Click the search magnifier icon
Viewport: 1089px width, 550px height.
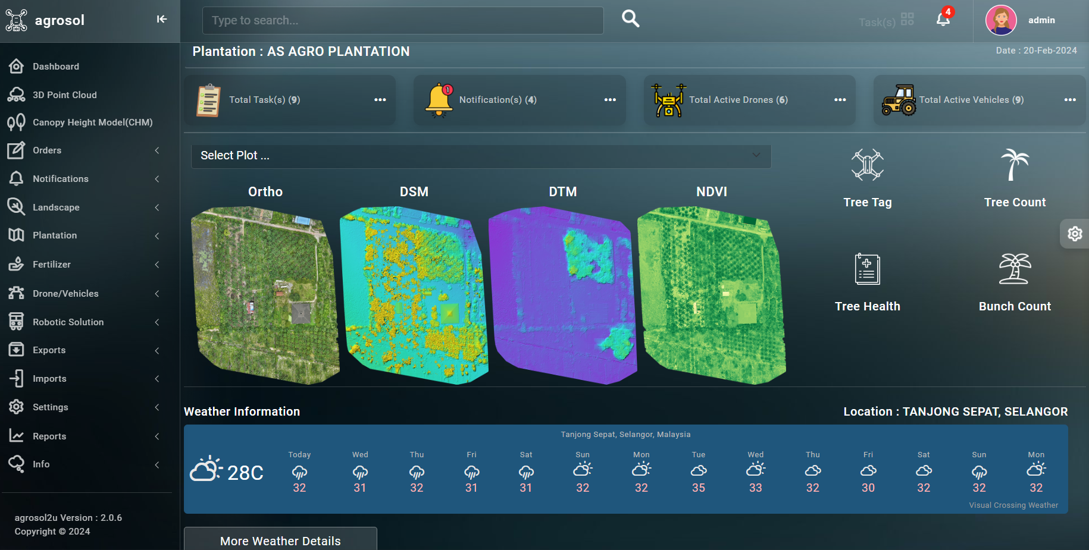coord(631,19)
